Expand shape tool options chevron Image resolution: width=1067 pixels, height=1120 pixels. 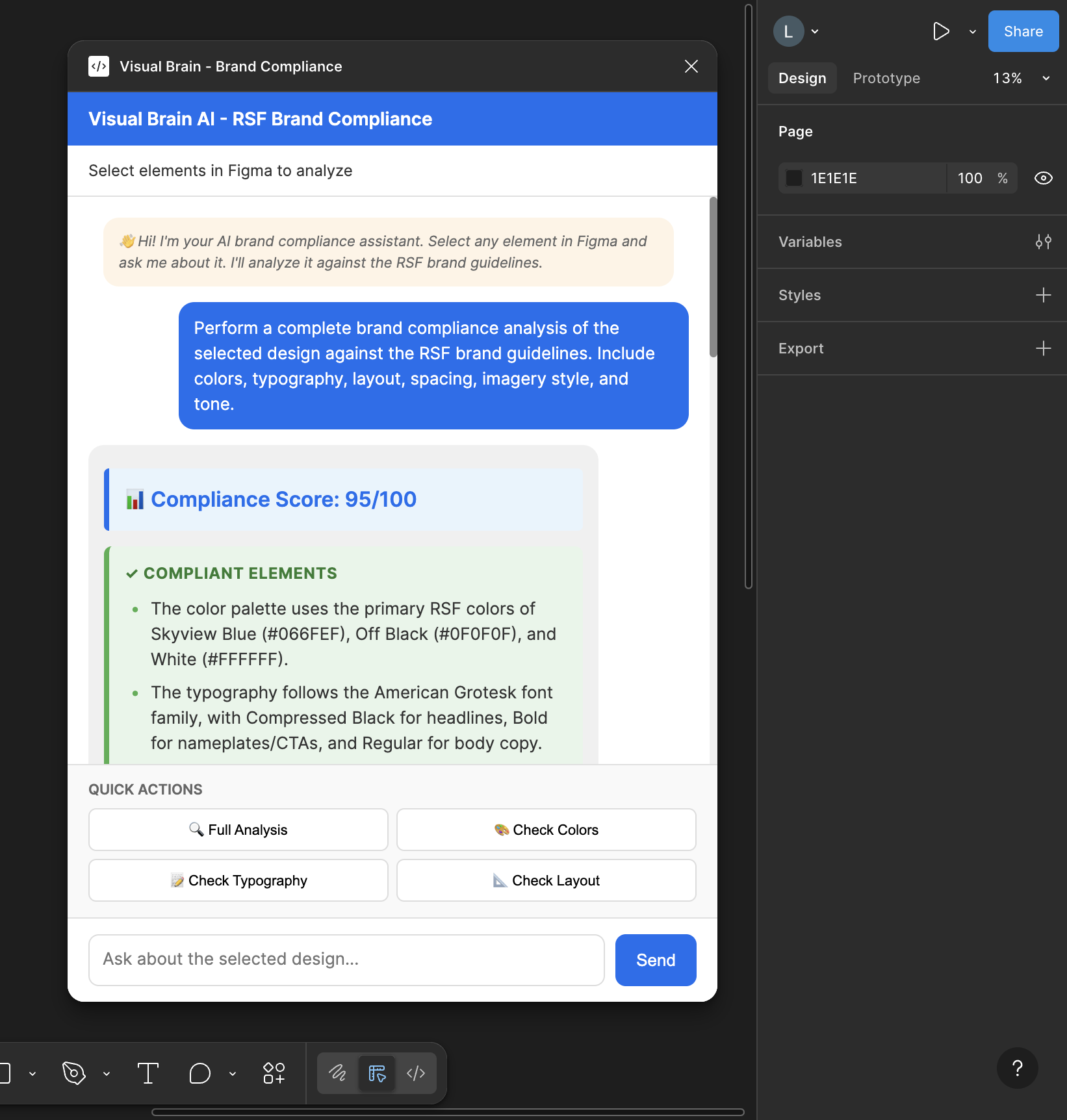32,1074
